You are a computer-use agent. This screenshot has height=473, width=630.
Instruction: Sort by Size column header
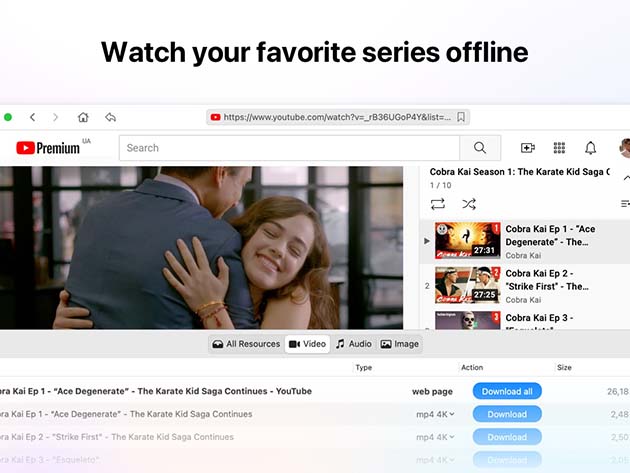pyautogui.click(x=564, y=367)
